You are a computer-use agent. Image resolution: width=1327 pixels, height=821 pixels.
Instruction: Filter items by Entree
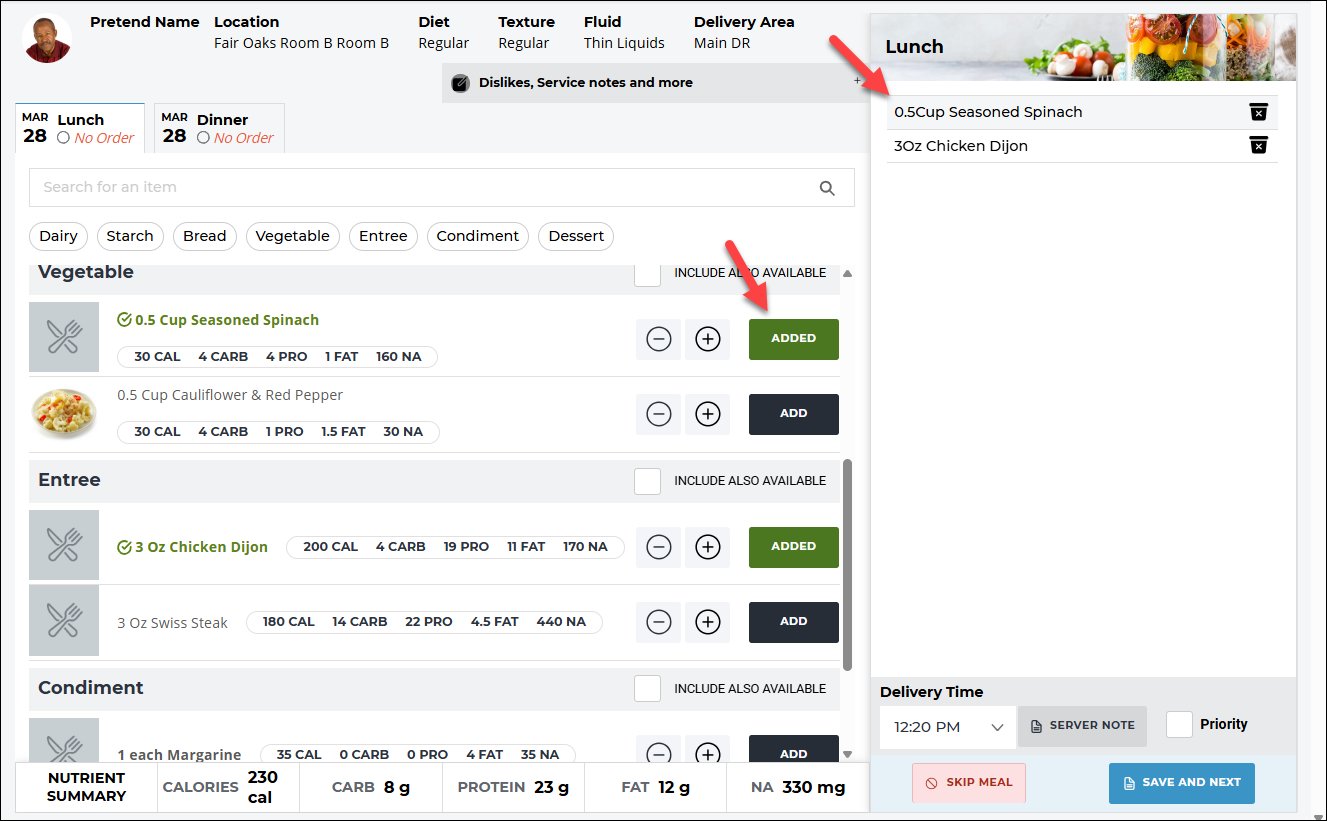tap(383, 236)
